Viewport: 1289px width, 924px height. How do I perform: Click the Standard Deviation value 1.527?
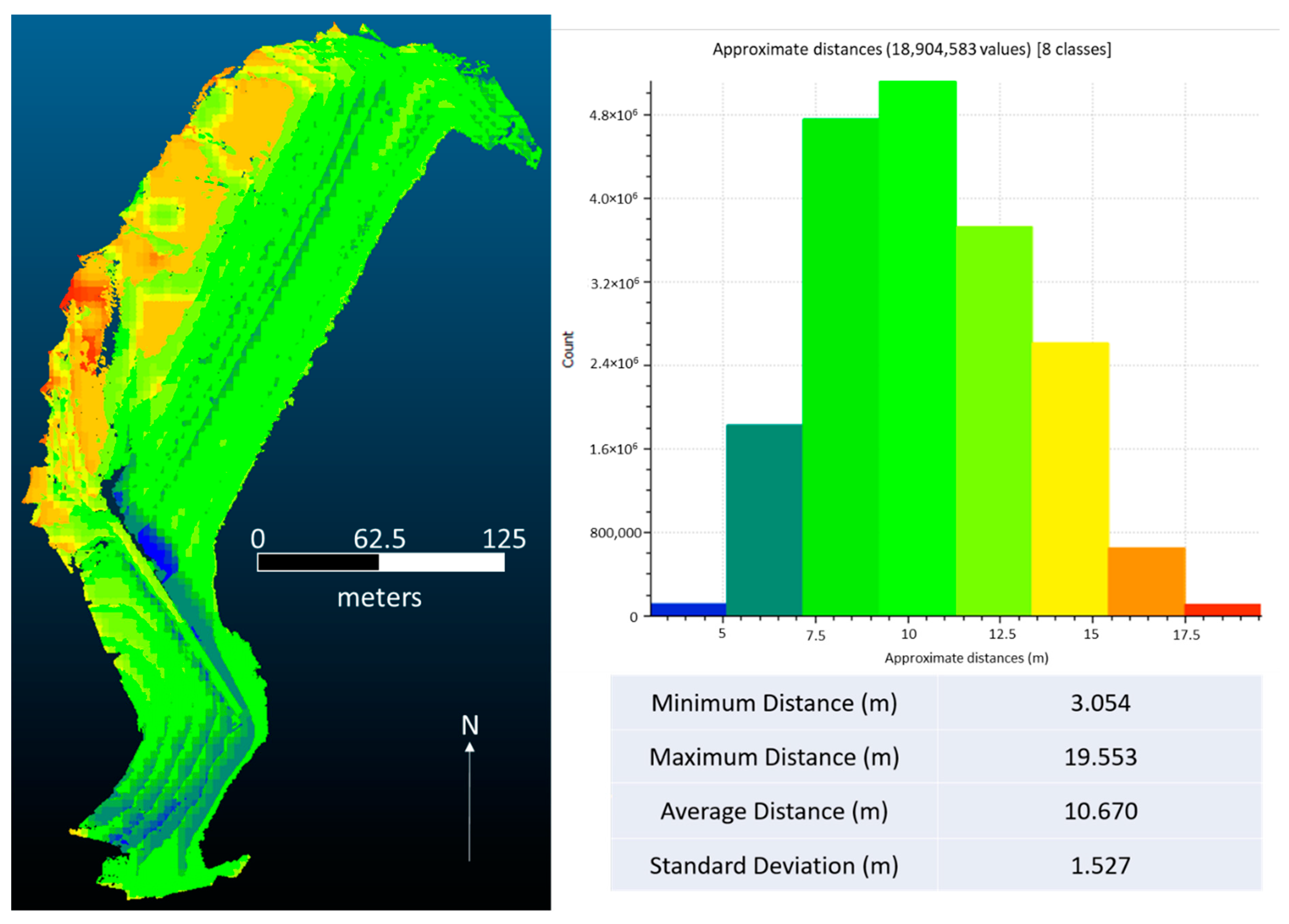(x=1100, y=866)
